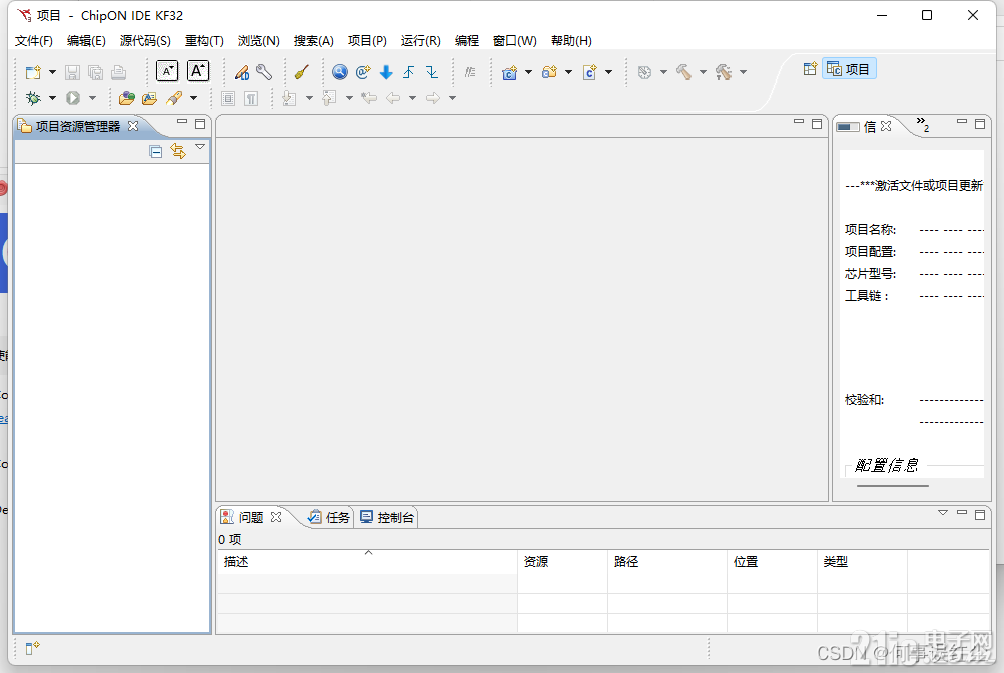This screenshot has height=673, width=1004.
Task: Switch to the 控制台 tab
Action: pos(387,517)
